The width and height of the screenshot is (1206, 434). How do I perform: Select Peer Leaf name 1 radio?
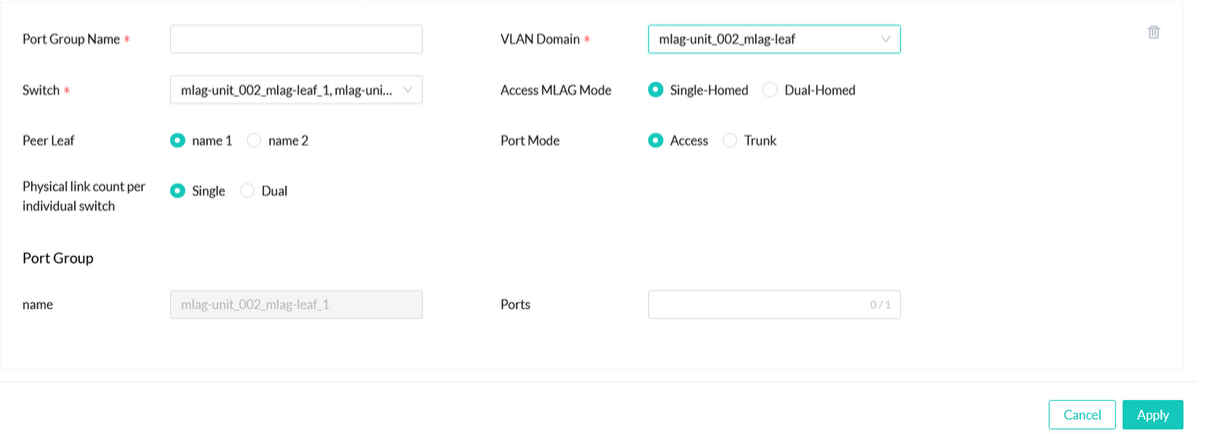click(178, 141)
